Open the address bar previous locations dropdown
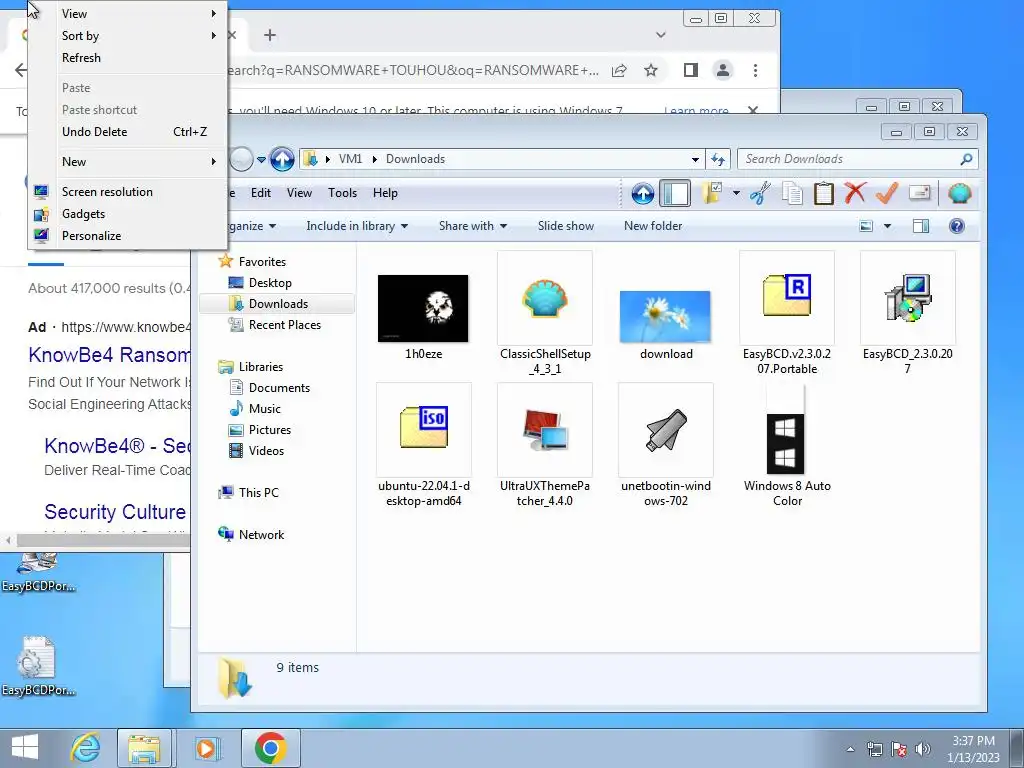This screenshot has height=768, width=1024. pyautogui.click(x=696, y=159)
